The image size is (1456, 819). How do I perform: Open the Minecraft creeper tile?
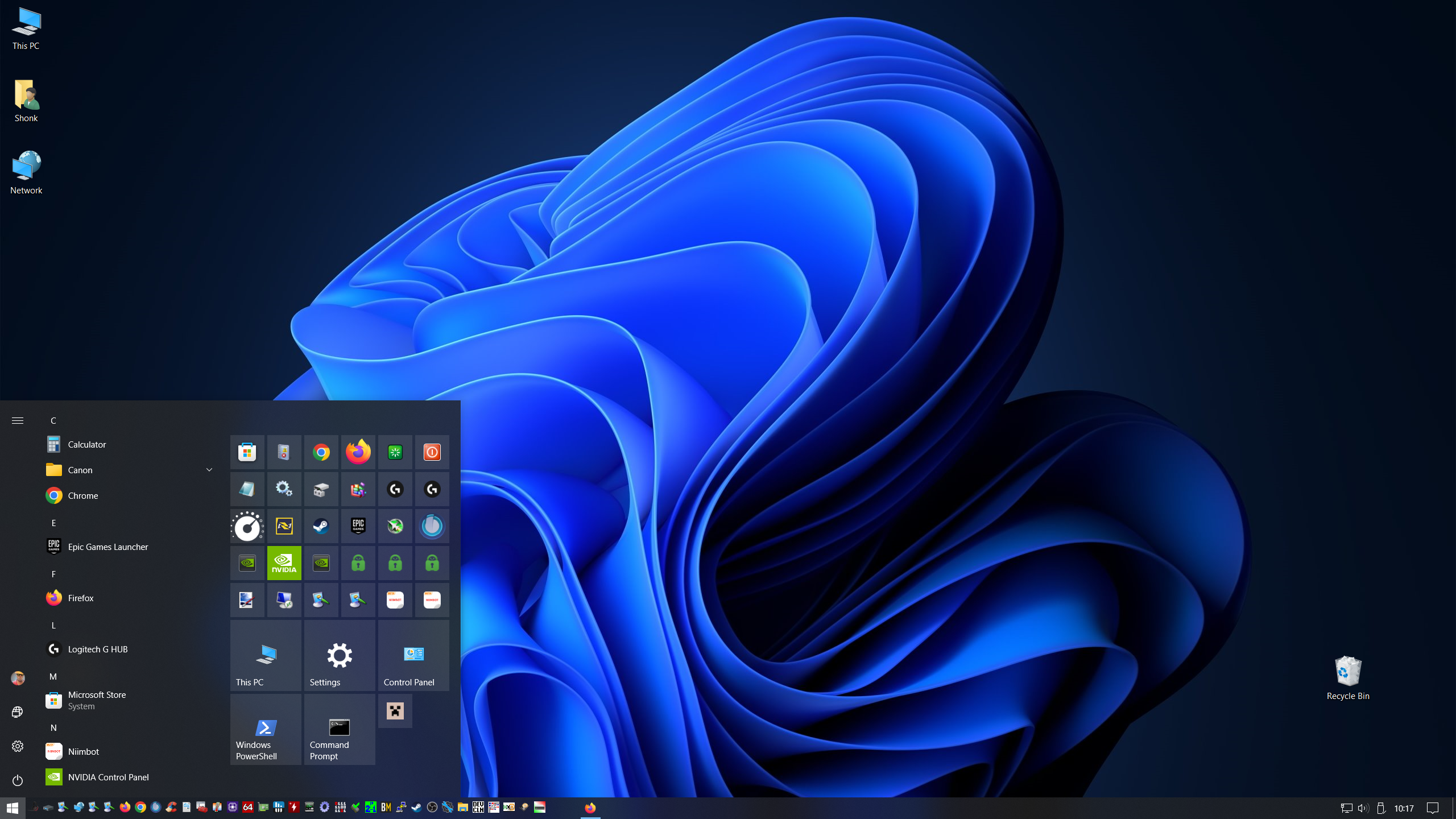click(x=395, y=711)
